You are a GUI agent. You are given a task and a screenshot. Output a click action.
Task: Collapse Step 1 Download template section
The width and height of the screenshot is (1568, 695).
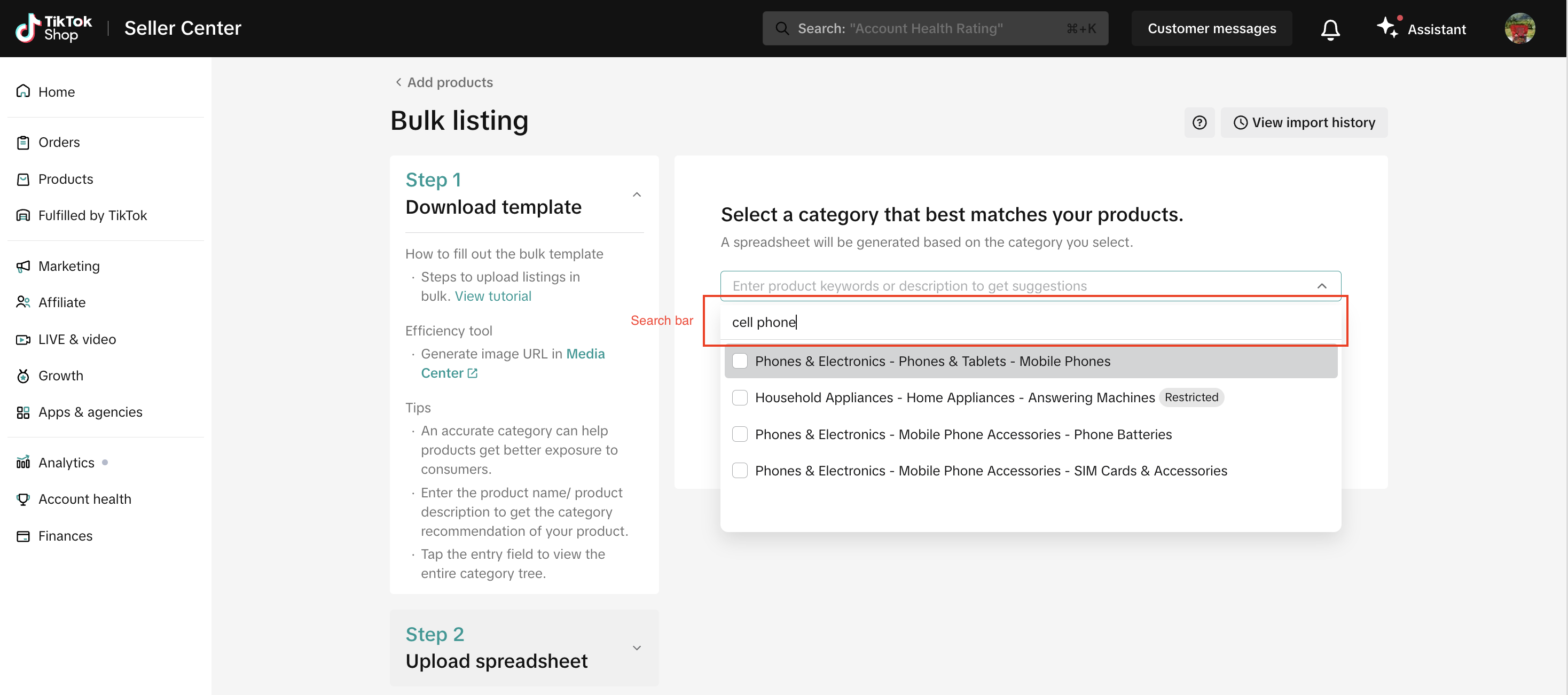(x=637, y=194)
